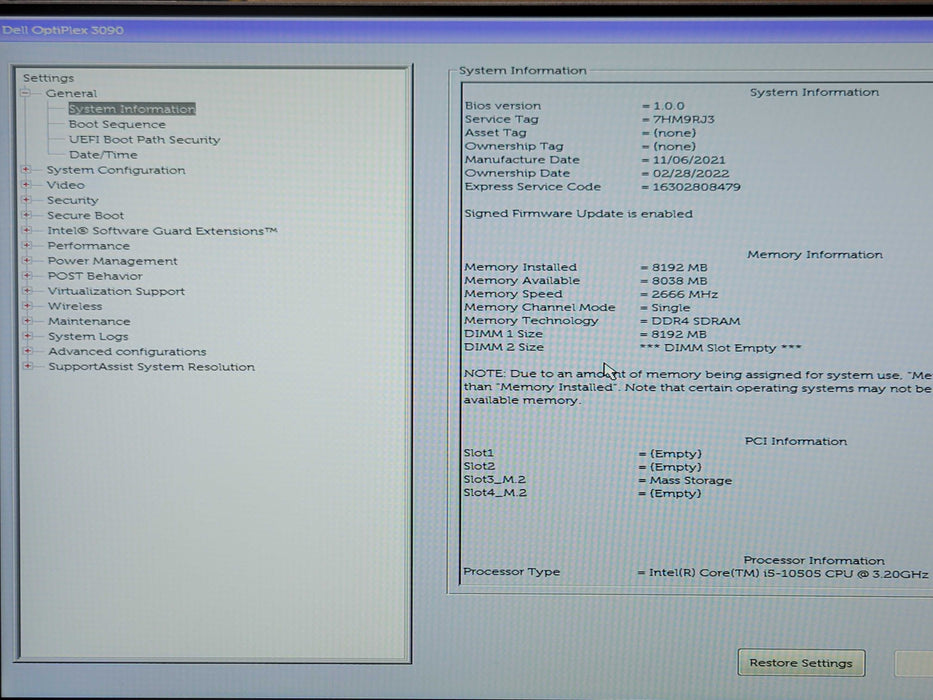Click the Processor Information heading
This screenshot has height=700, width=933.
(813, 561)
